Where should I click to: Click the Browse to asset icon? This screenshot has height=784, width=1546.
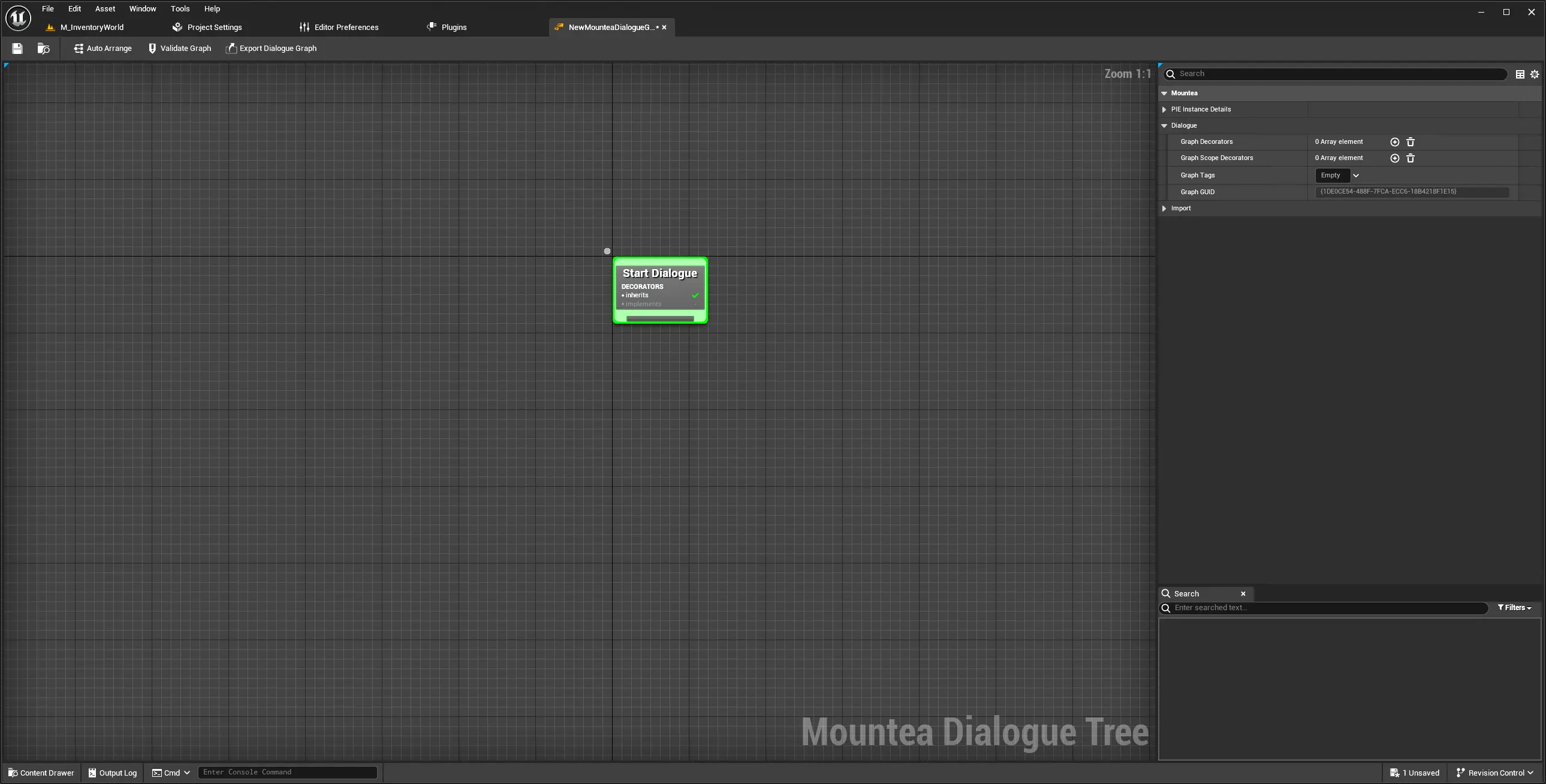click(x=43, y=49)
